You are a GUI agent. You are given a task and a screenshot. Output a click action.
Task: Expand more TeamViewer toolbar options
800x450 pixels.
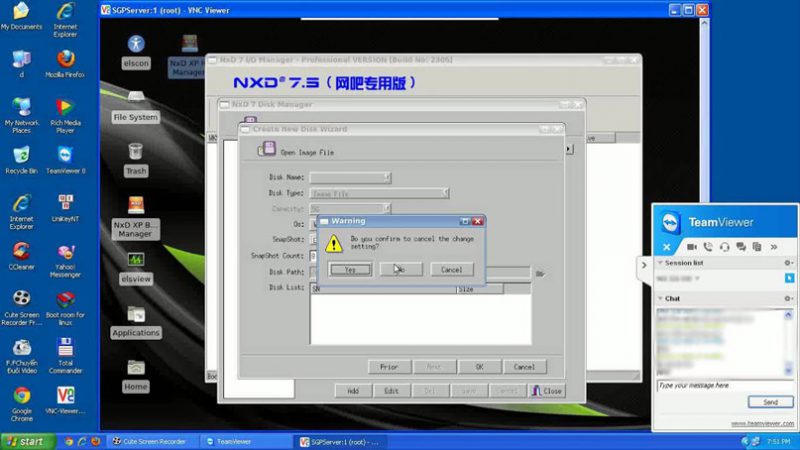[774, 247]
